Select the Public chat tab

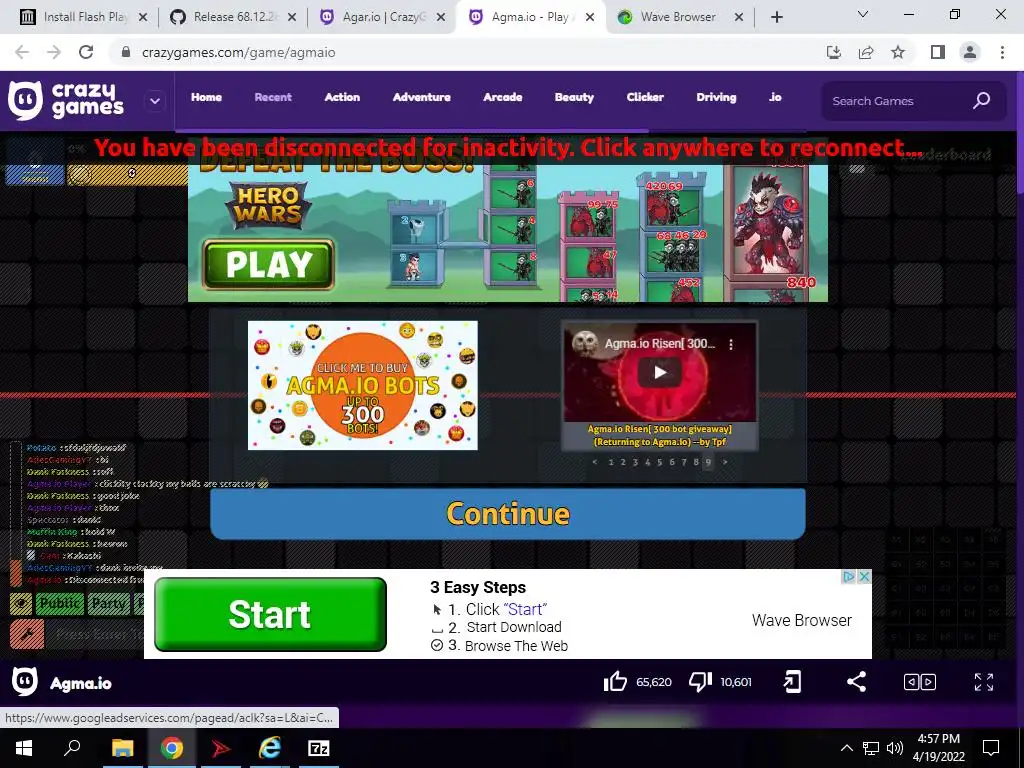[60, 603]
